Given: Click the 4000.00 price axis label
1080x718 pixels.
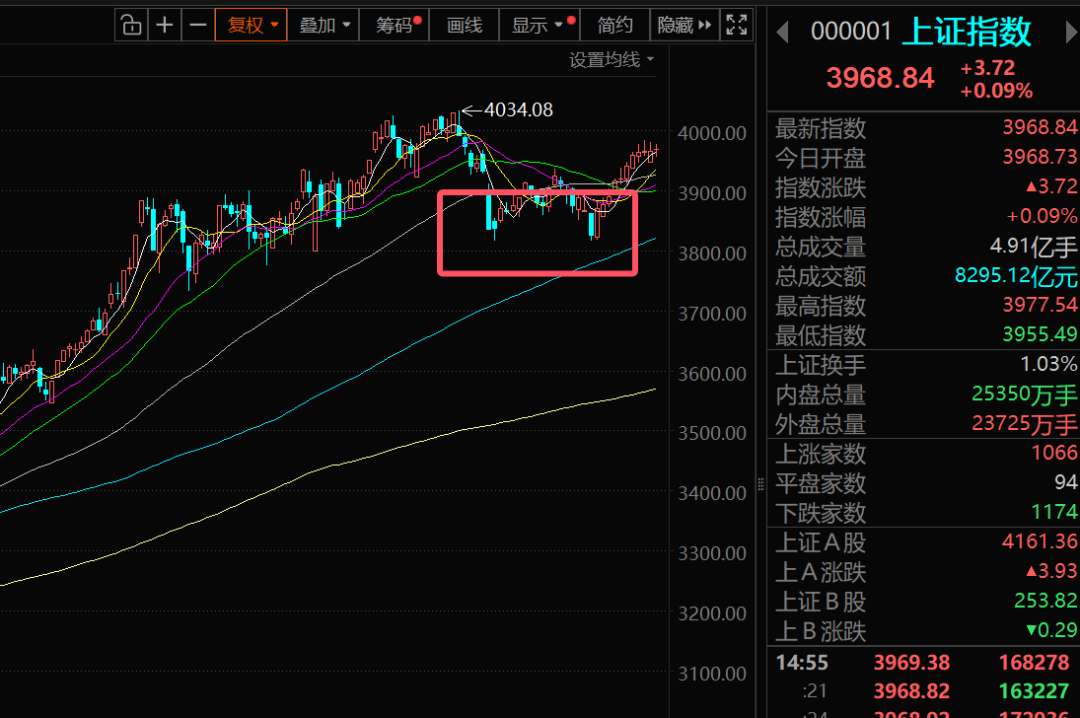Looking at the screenshot, I should click(x=712, y=133).
